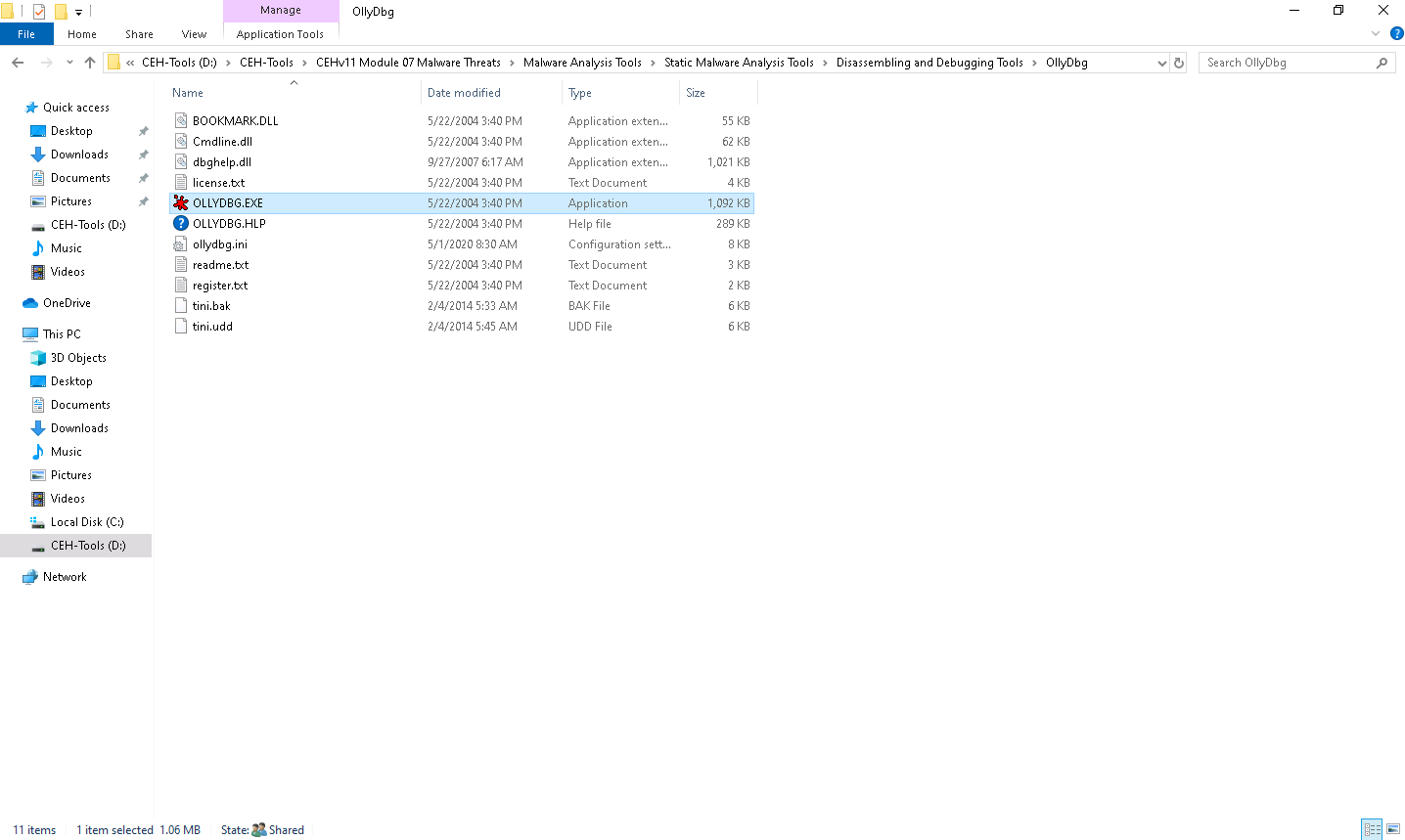Select the dbghelp.dll file icon

(180, 162)
